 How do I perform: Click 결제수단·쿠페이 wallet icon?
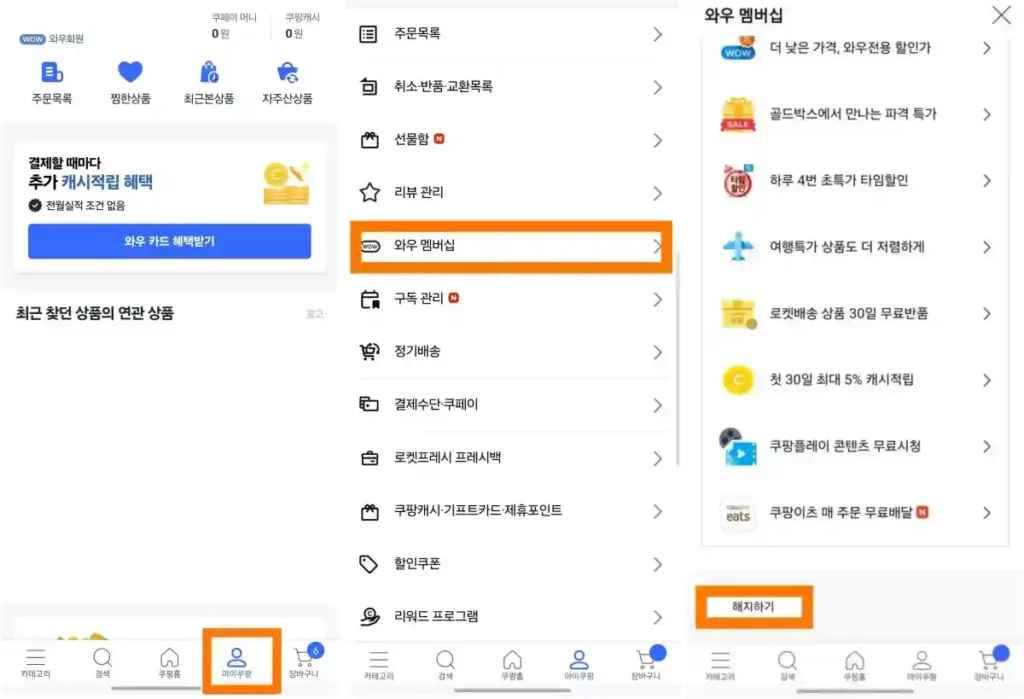[x=369, y=404]
